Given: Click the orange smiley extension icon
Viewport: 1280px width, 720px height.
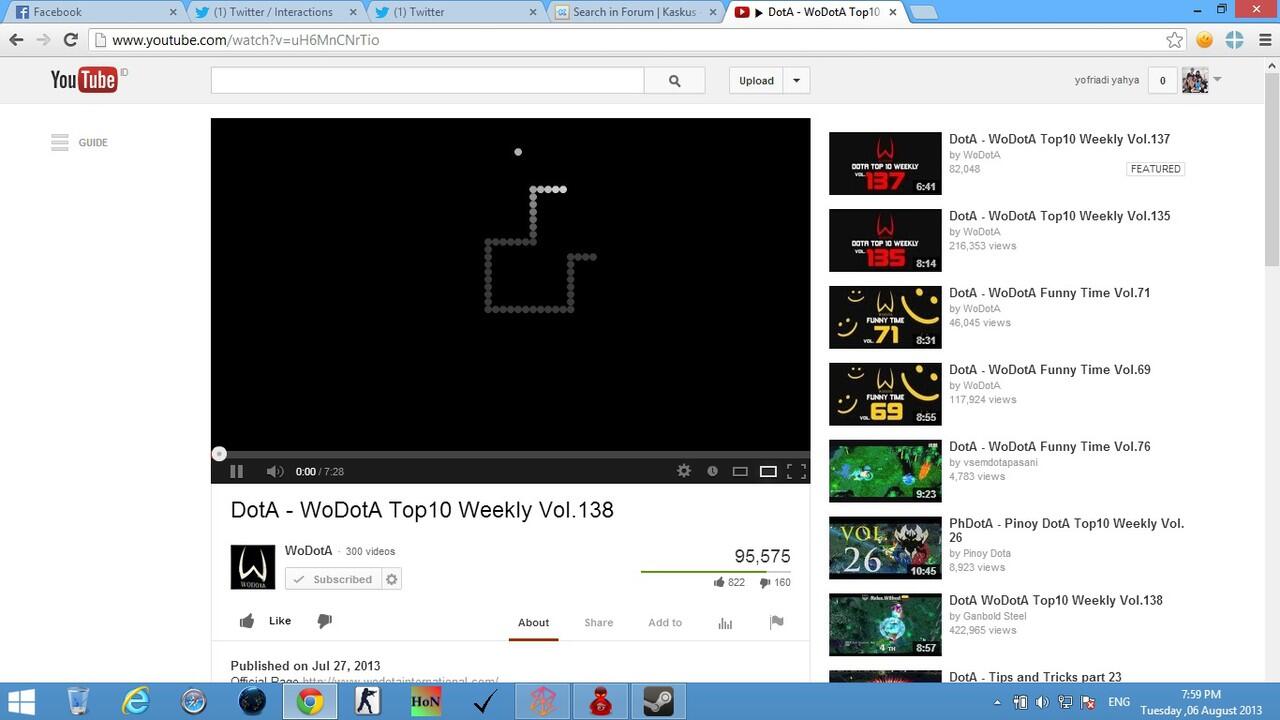Looking at the screenshot, I should [1204, 40].
